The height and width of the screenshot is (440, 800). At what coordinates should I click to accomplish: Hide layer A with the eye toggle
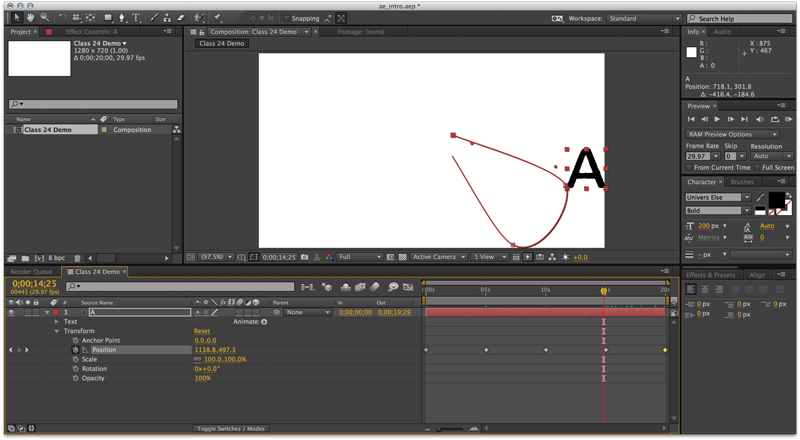(x=12, y=312)
